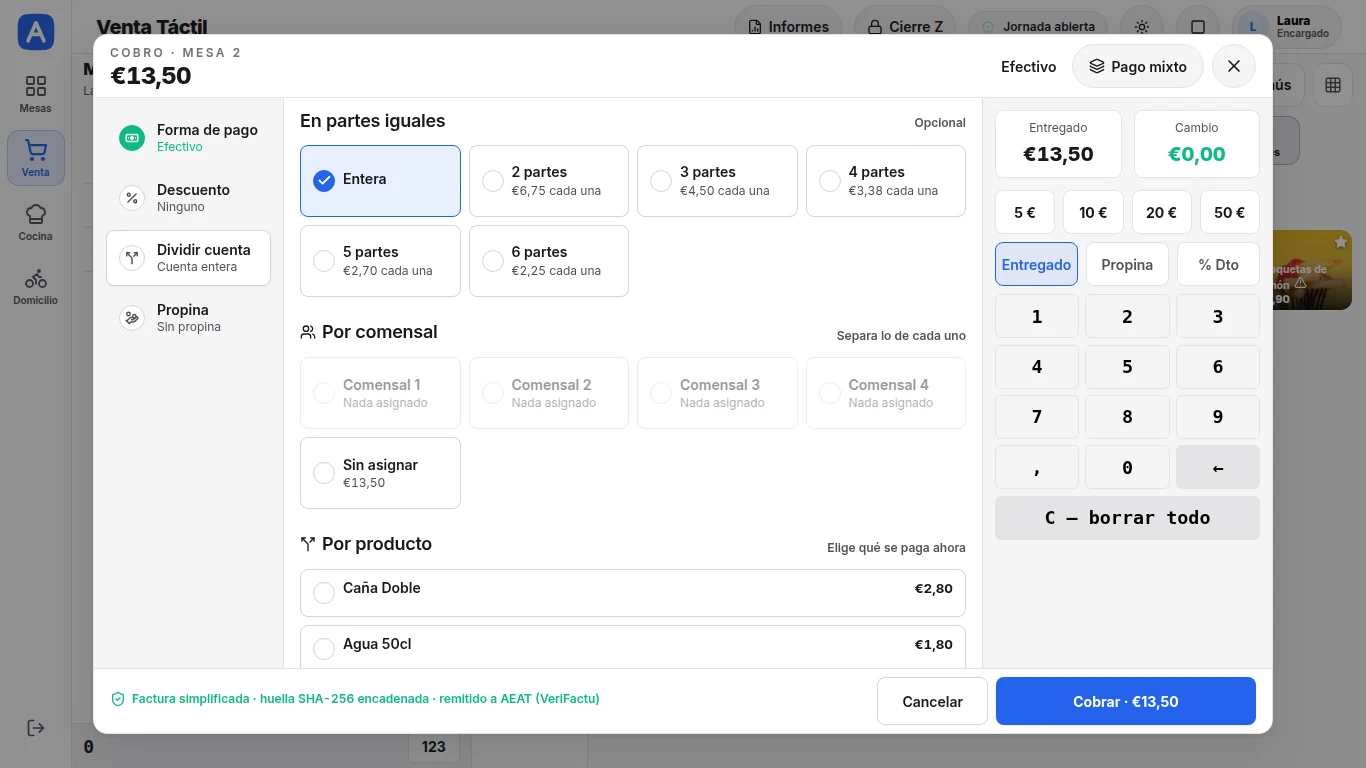1366x768 pixels.
Task: Choose the 4 partes split option
Action: 886,181
